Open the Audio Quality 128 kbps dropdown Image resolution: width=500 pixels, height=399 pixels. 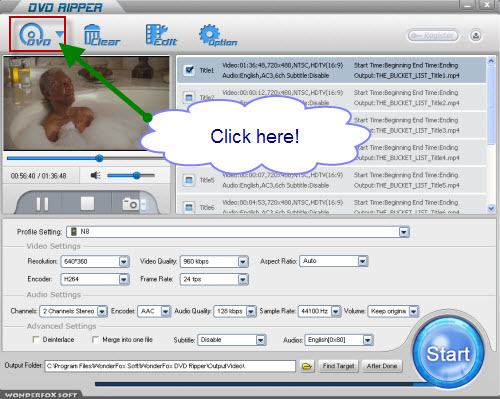(x=251, y=311)
